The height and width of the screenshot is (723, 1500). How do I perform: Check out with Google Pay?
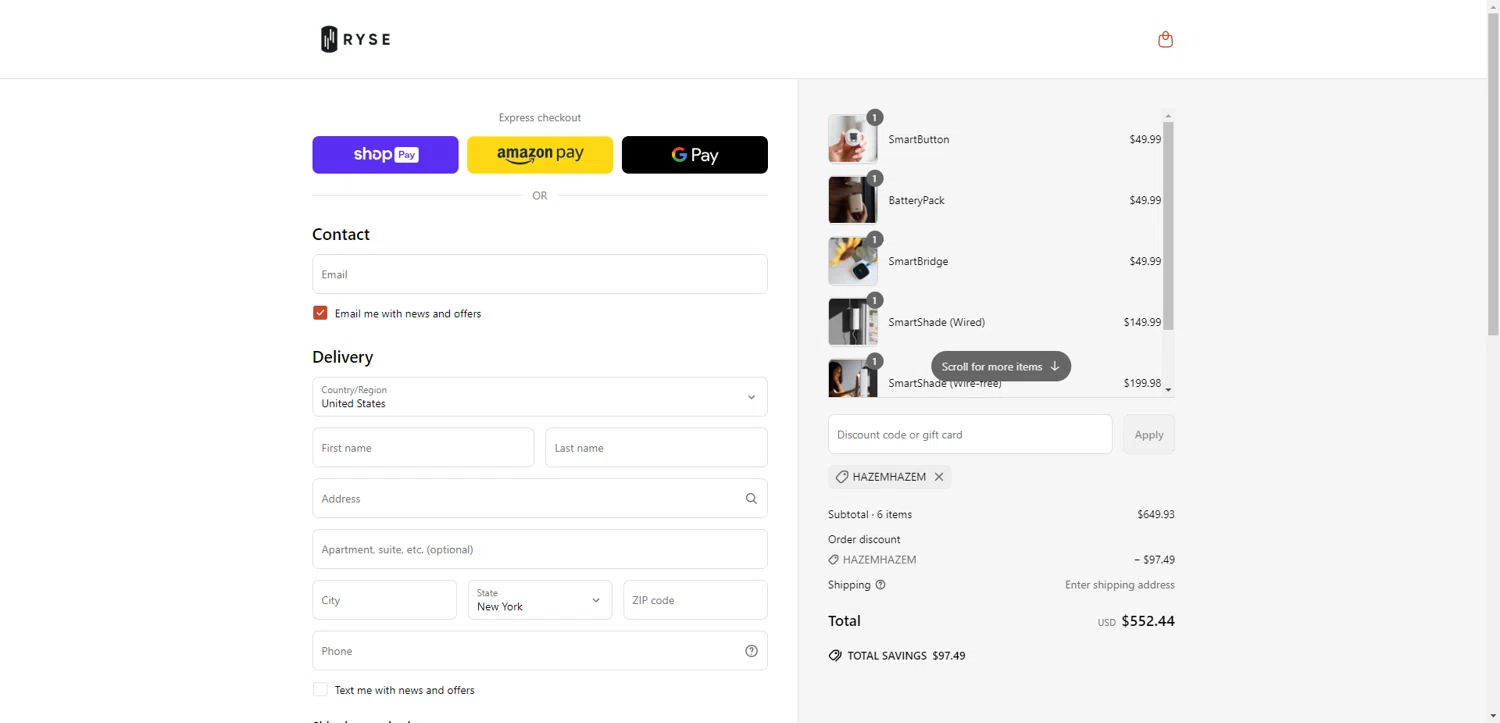coord(694,155)
